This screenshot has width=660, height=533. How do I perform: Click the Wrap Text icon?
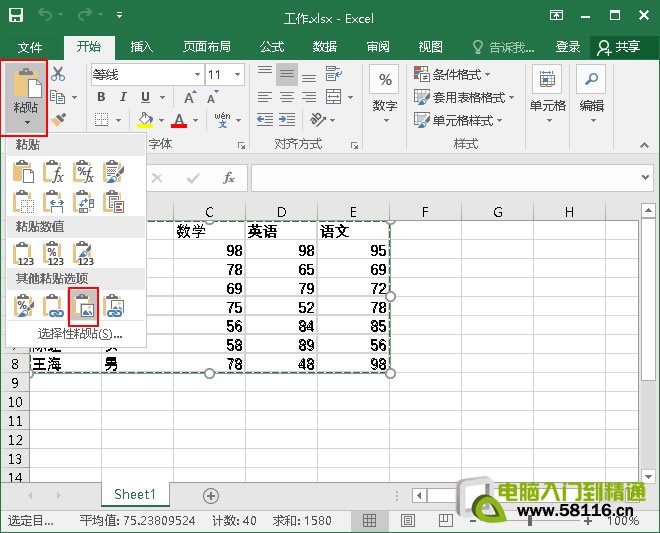coord(333,74)
